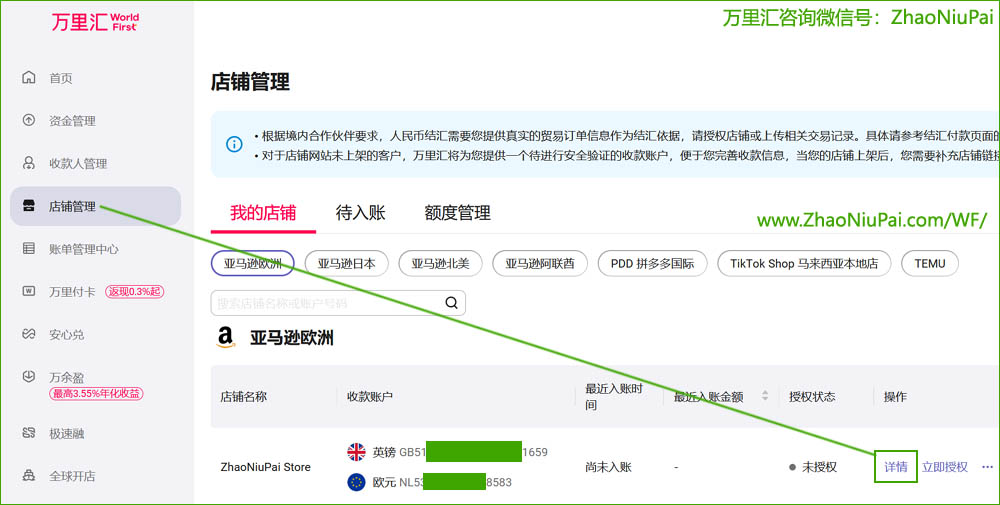Click the 万余盈 sidebar icon
Screen dimensions: 1000x505
29,376
